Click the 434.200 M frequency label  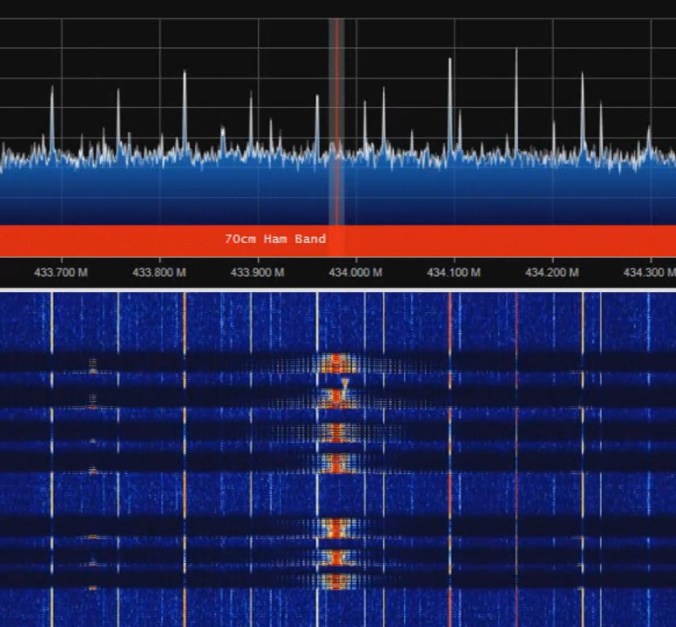(552, 273)
